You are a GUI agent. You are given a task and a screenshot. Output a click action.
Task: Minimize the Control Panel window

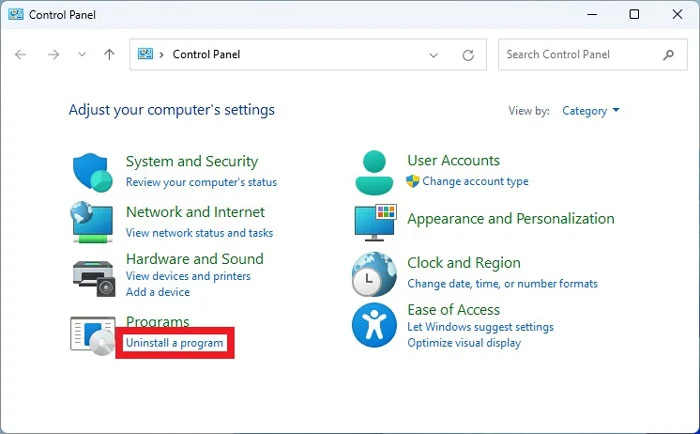tap(592, 14)
